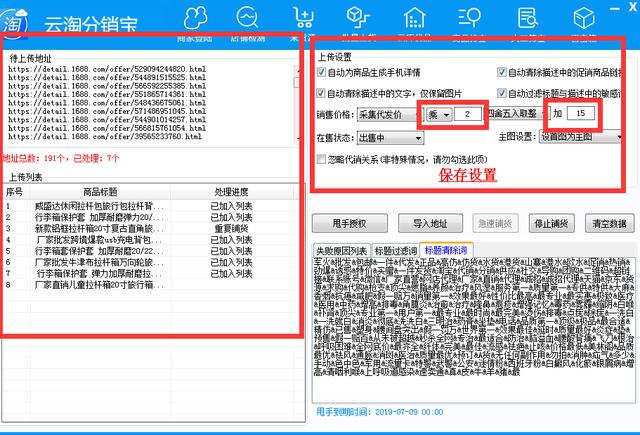Click the 商品标题 column header
The width and height of the screenshot is (640, 435).
pyautogui.click(x=100, y=192)
